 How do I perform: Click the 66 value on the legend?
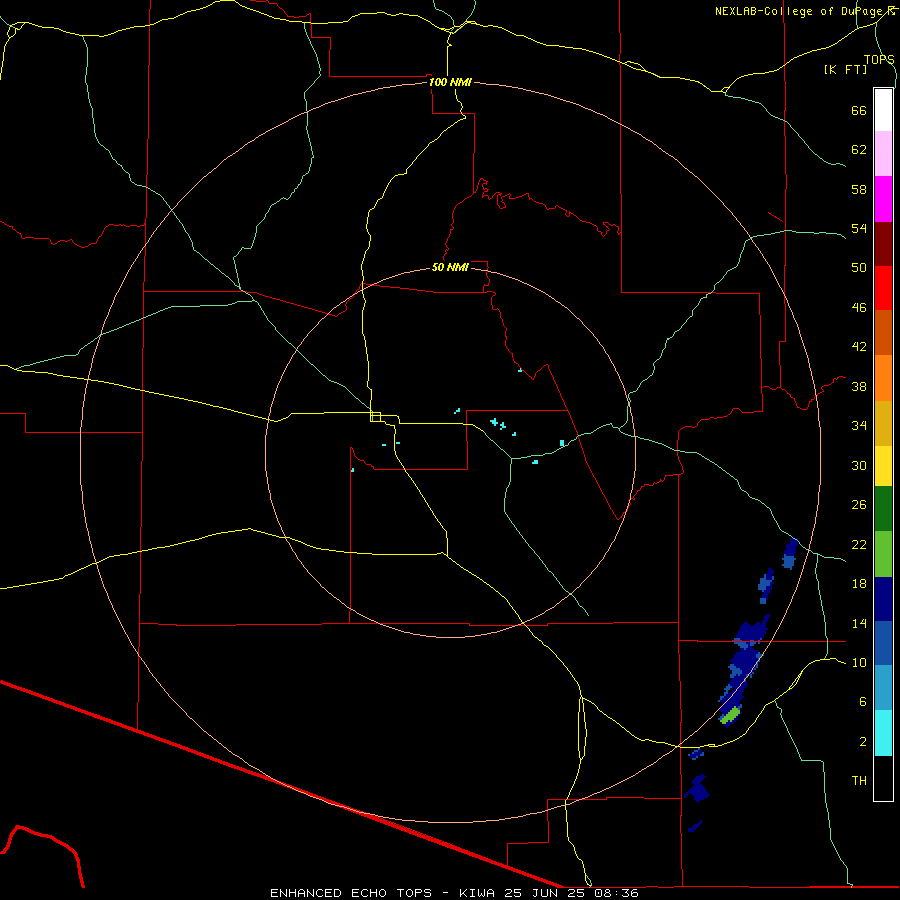click(859, 110)
